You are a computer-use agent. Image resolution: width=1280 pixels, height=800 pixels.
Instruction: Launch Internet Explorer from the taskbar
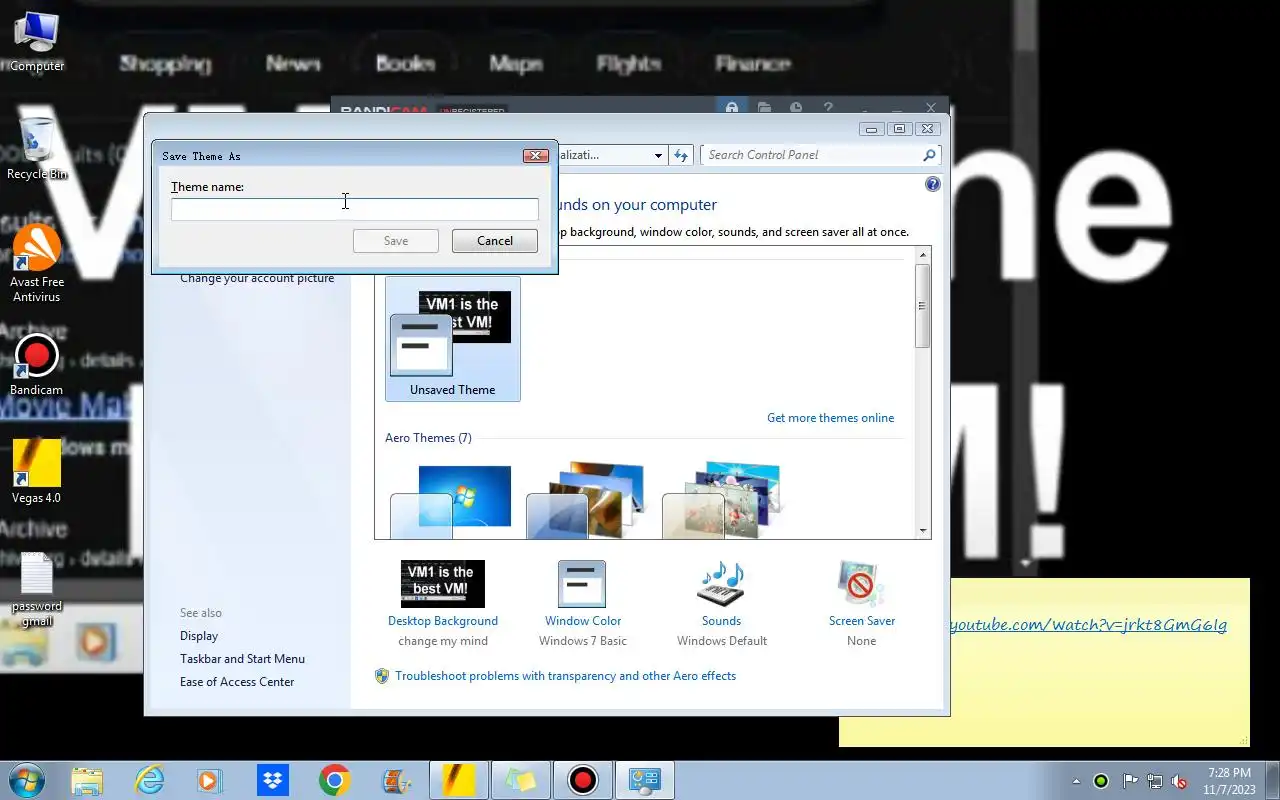pos(150,780)
